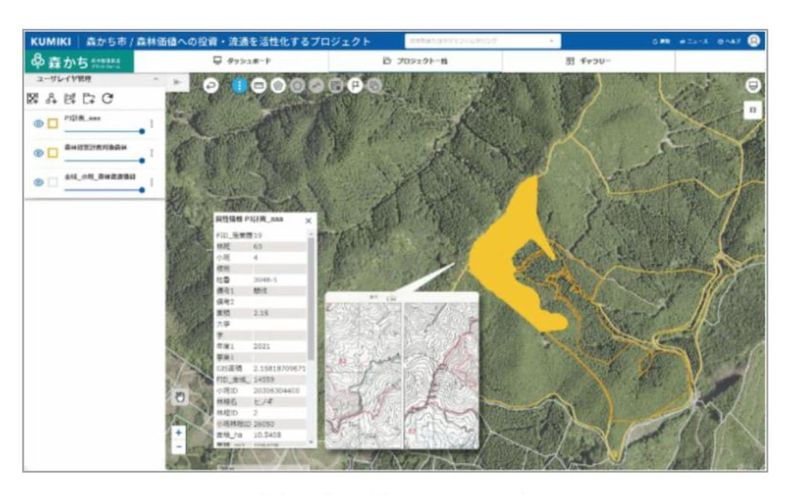Viewport: 800px width, 495px height.
Task: Toggle visibility eye of third layer
Action: point(38,182)
